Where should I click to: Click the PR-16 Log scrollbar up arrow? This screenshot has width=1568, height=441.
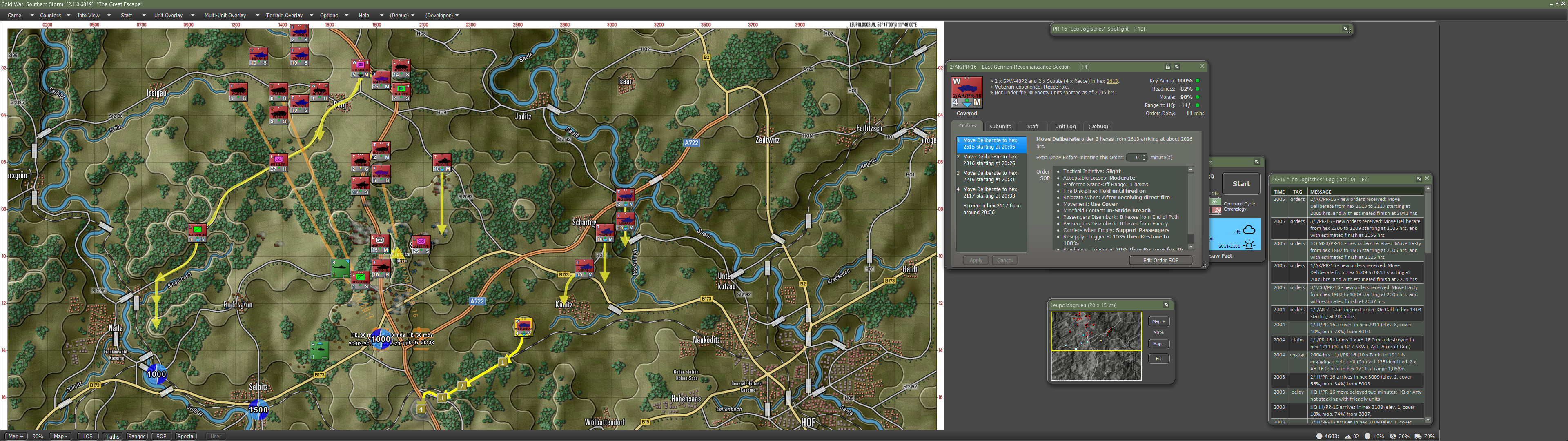[x=1428, y=189]
